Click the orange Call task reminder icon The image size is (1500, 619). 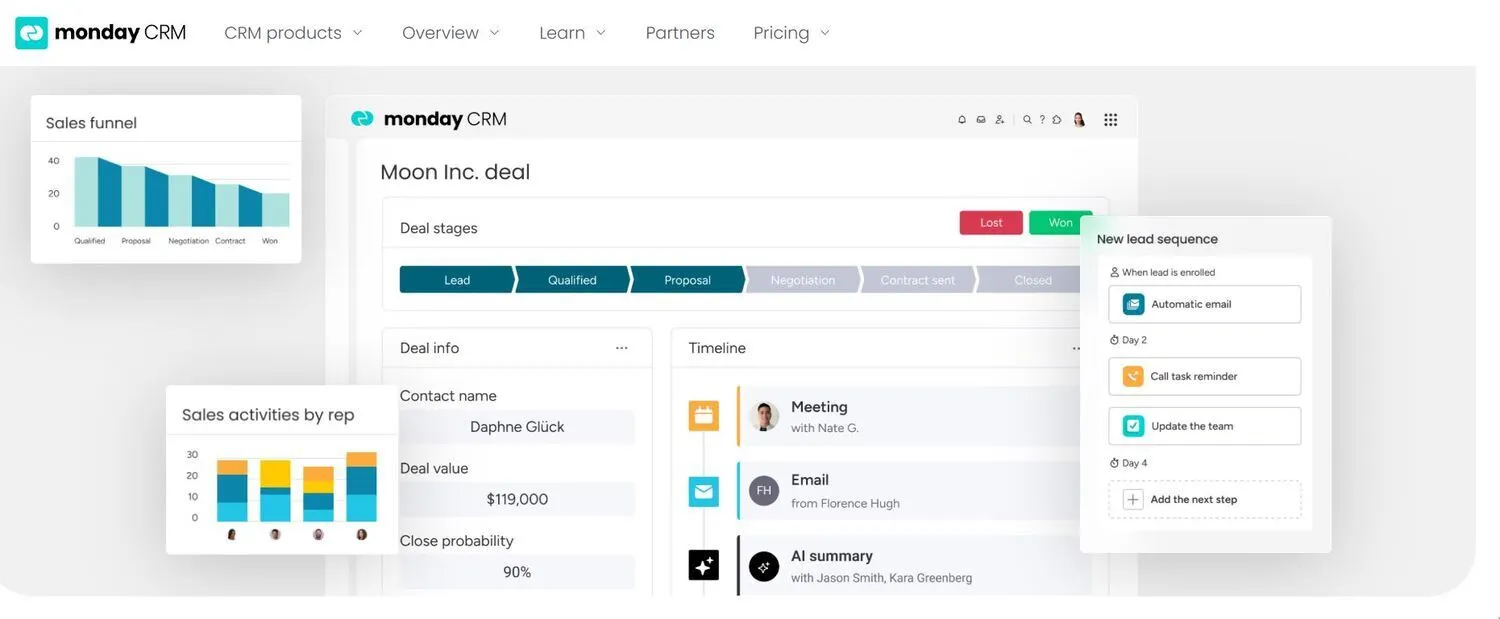tap(1133, 376)
